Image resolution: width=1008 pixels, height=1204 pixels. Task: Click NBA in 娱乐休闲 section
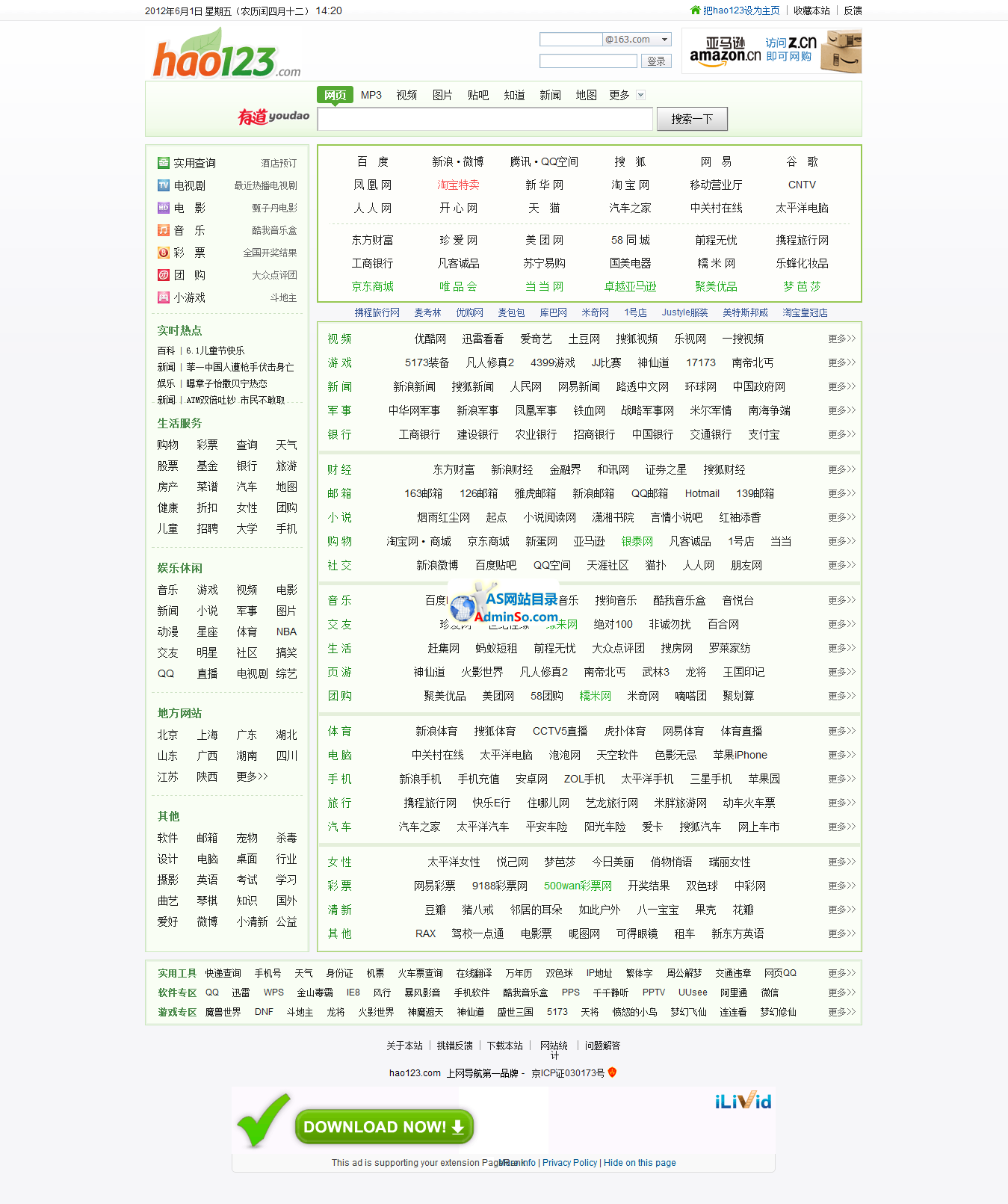[286, 632]
